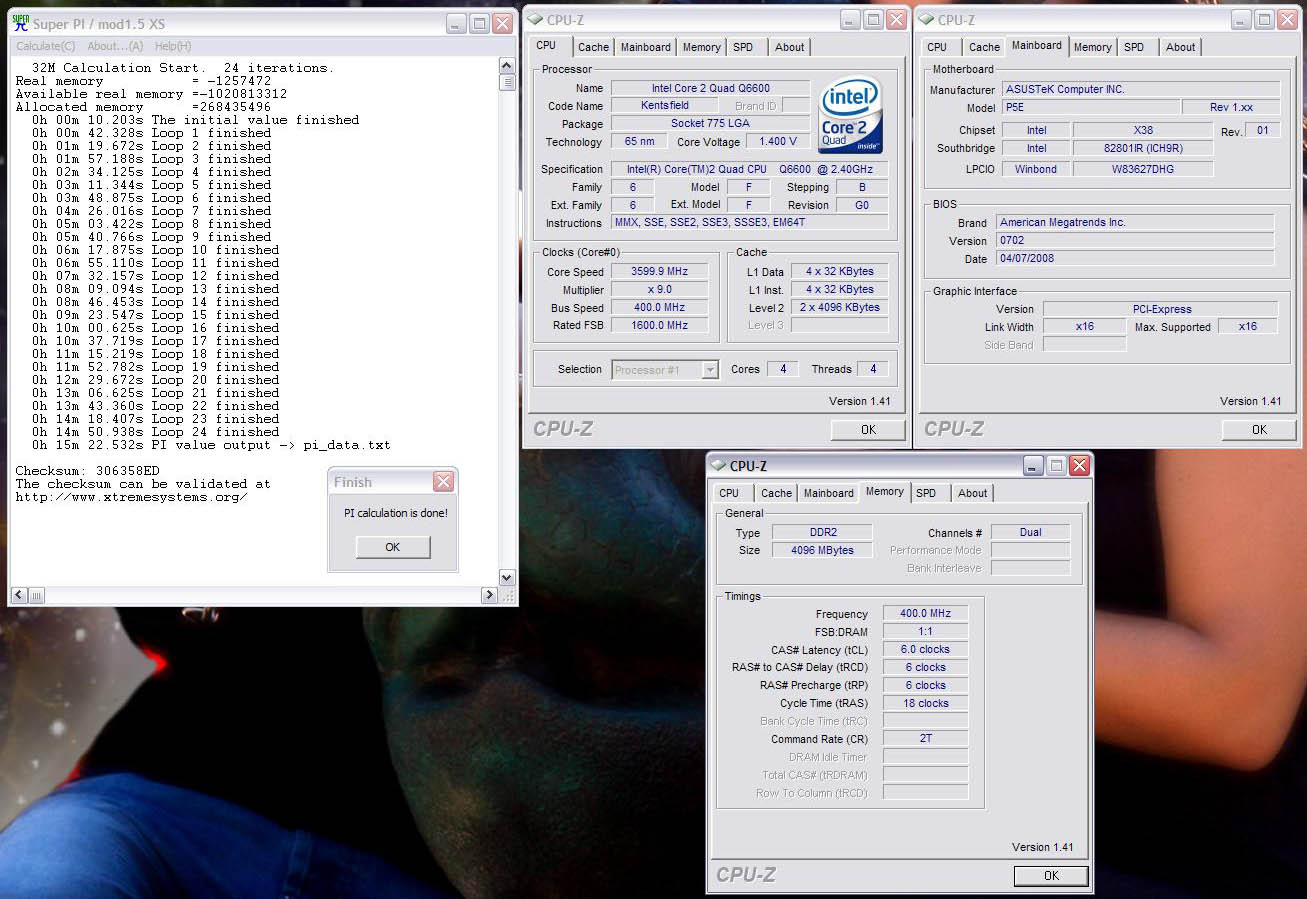Click Super PI vertical scrollbar up arrow
The width and height of the screenshot is (1307, 899).
tap(506, 66)
